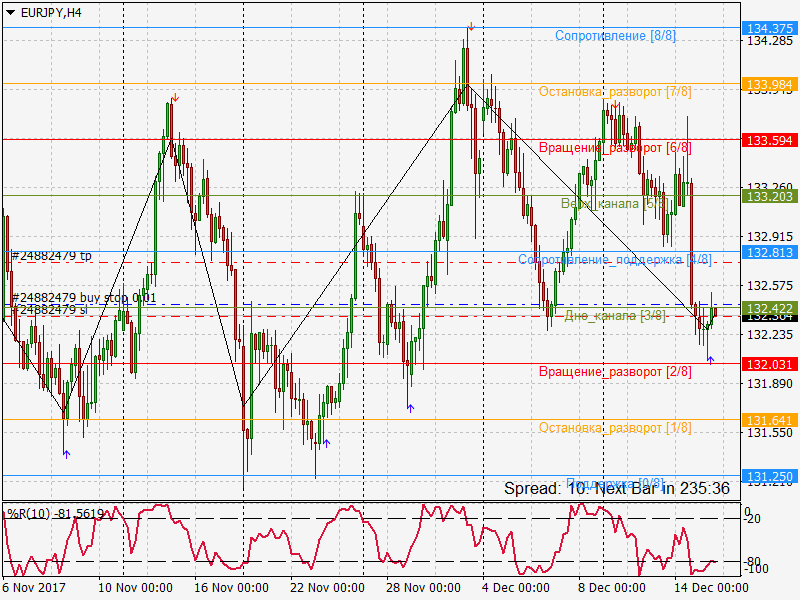This screenshot has height=600, width=800.
Task: Select the 134.375 price label
Action: pos(770,28)
